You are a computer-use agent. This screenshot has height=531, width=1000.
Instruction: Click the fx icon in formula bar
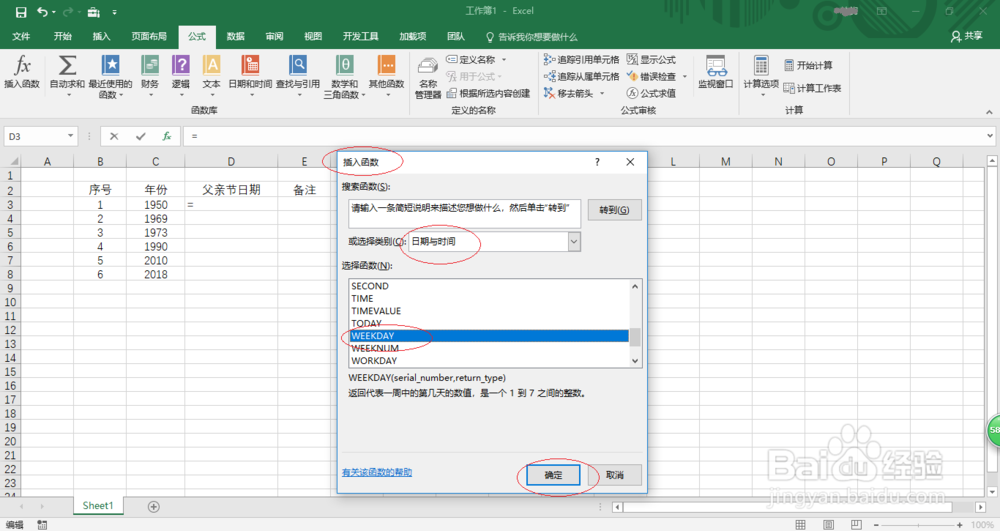[x=166, y=136]
